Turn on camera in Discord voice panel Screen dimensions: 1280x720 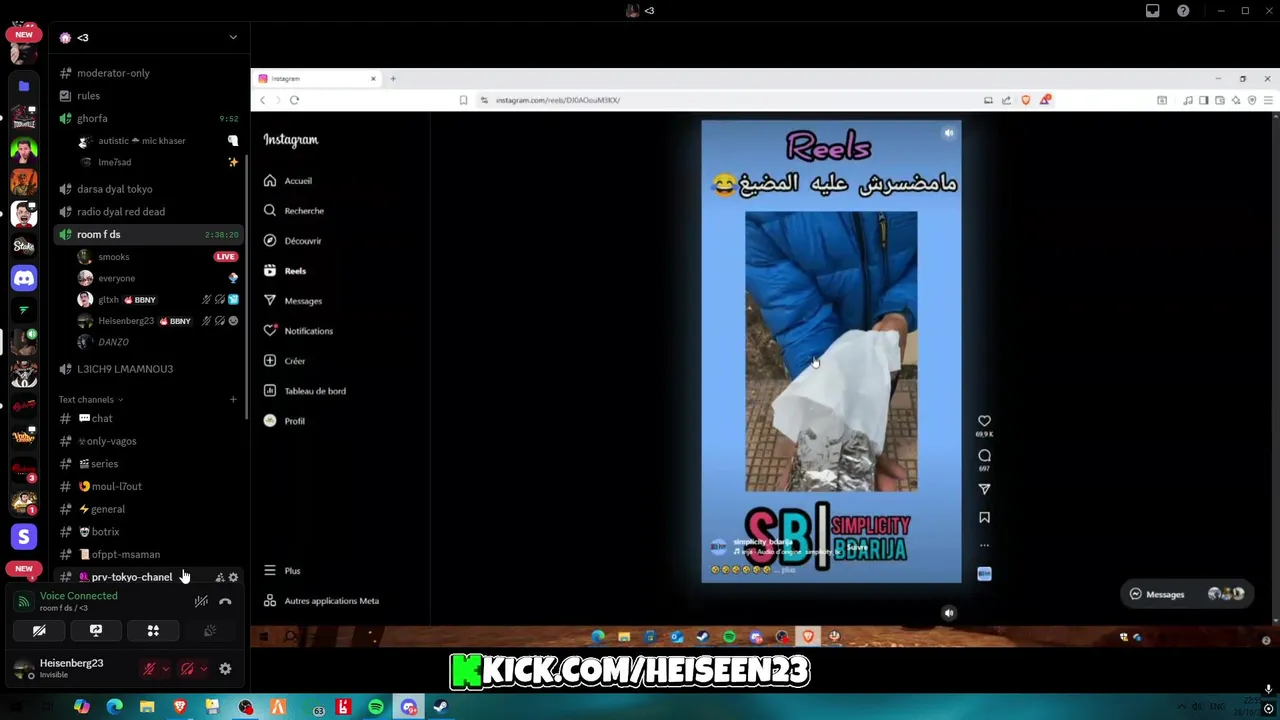39,631
